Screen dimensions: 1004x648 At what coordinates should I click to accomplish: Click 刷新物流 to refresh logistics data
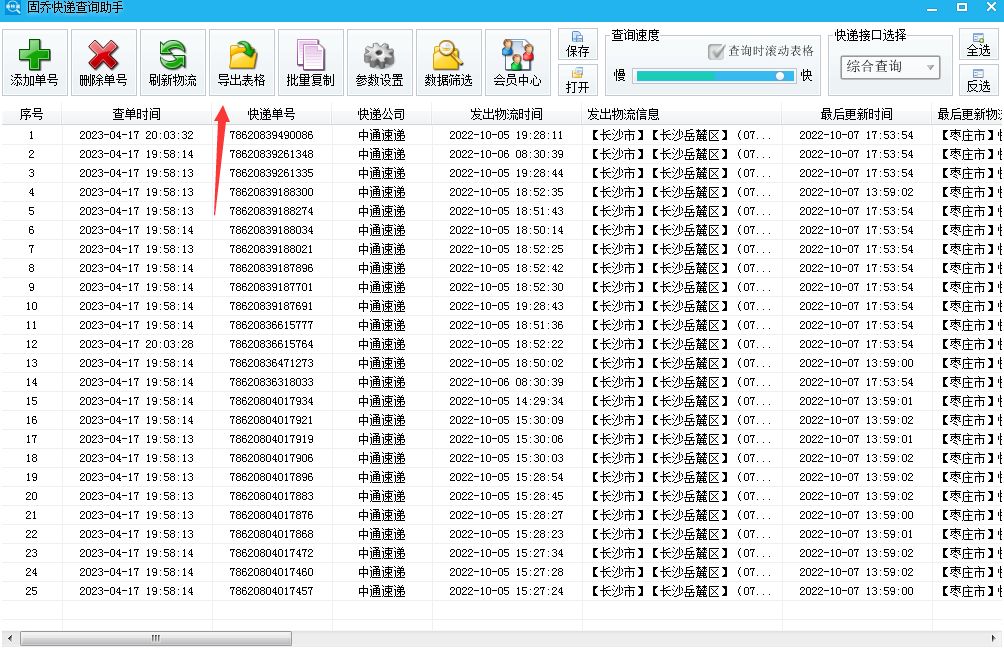172,62
